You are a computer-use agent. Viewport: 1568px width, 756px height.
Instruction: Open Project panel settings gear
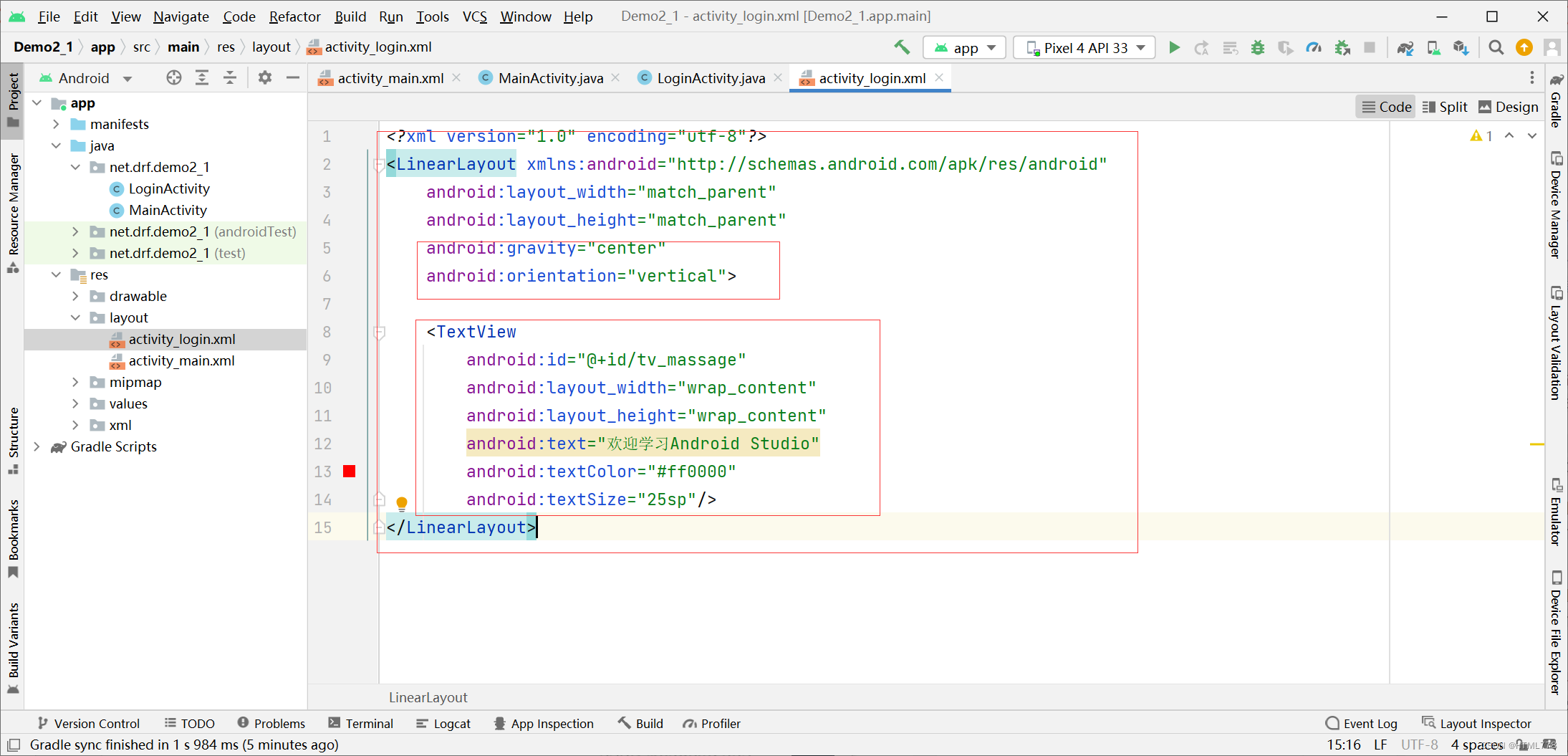(265, 77)
